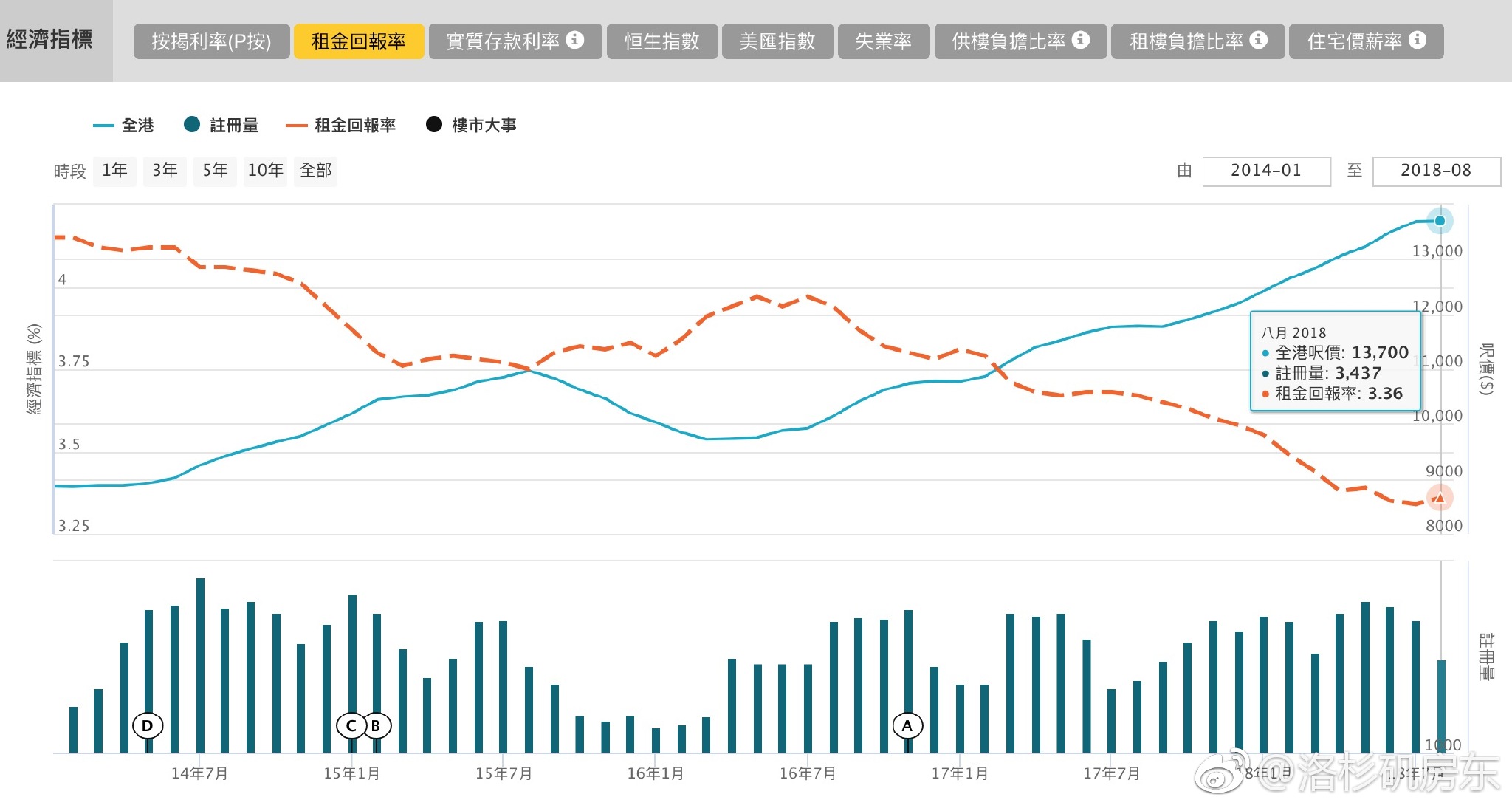Screen dimensions: 1512x811
Task: Select event marker B on the registration chart
Action: tap(377, 726)
